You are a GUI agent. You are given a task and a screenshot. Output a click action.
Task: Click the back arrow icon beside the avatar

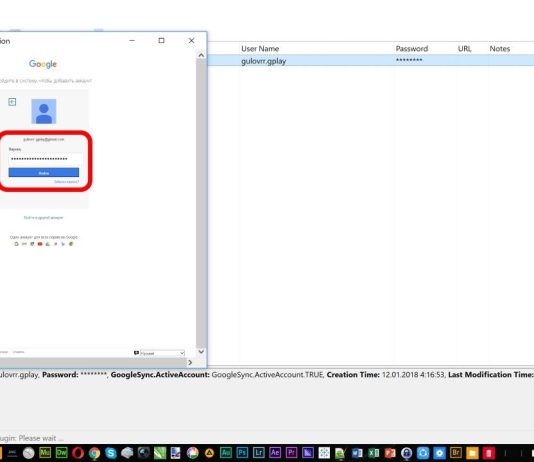[12, 102]
